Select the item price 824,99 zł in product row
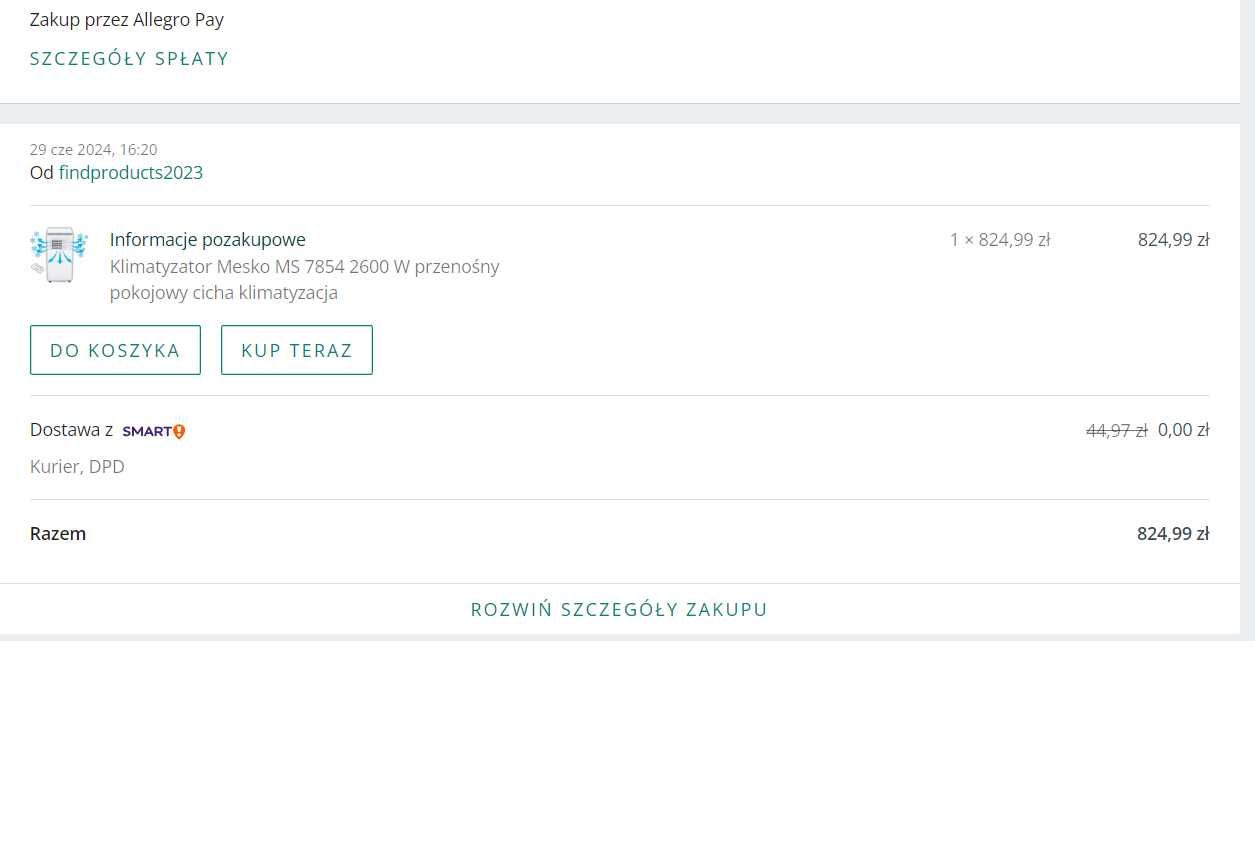1255x843 pixels. tap(1174, 240)
